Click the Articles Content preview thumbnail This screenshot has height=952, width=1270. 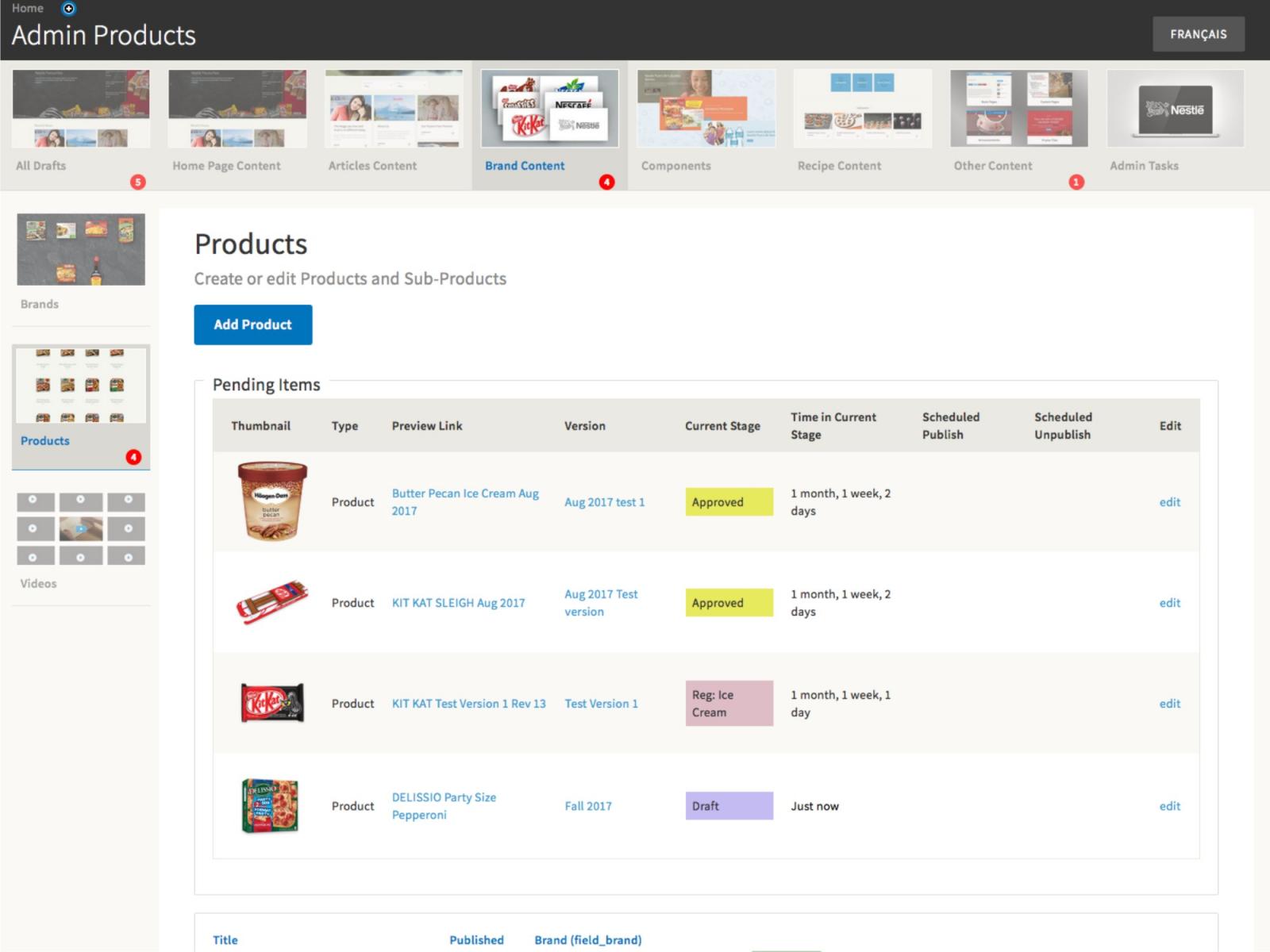click(394, 109)
